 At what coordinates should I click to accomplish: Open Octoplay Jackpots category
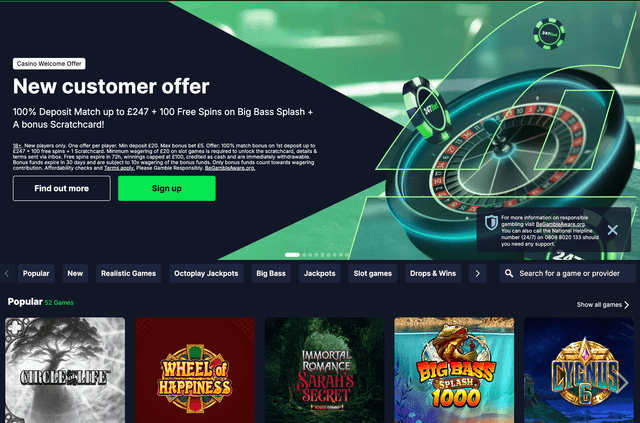[x=206, y=273]
